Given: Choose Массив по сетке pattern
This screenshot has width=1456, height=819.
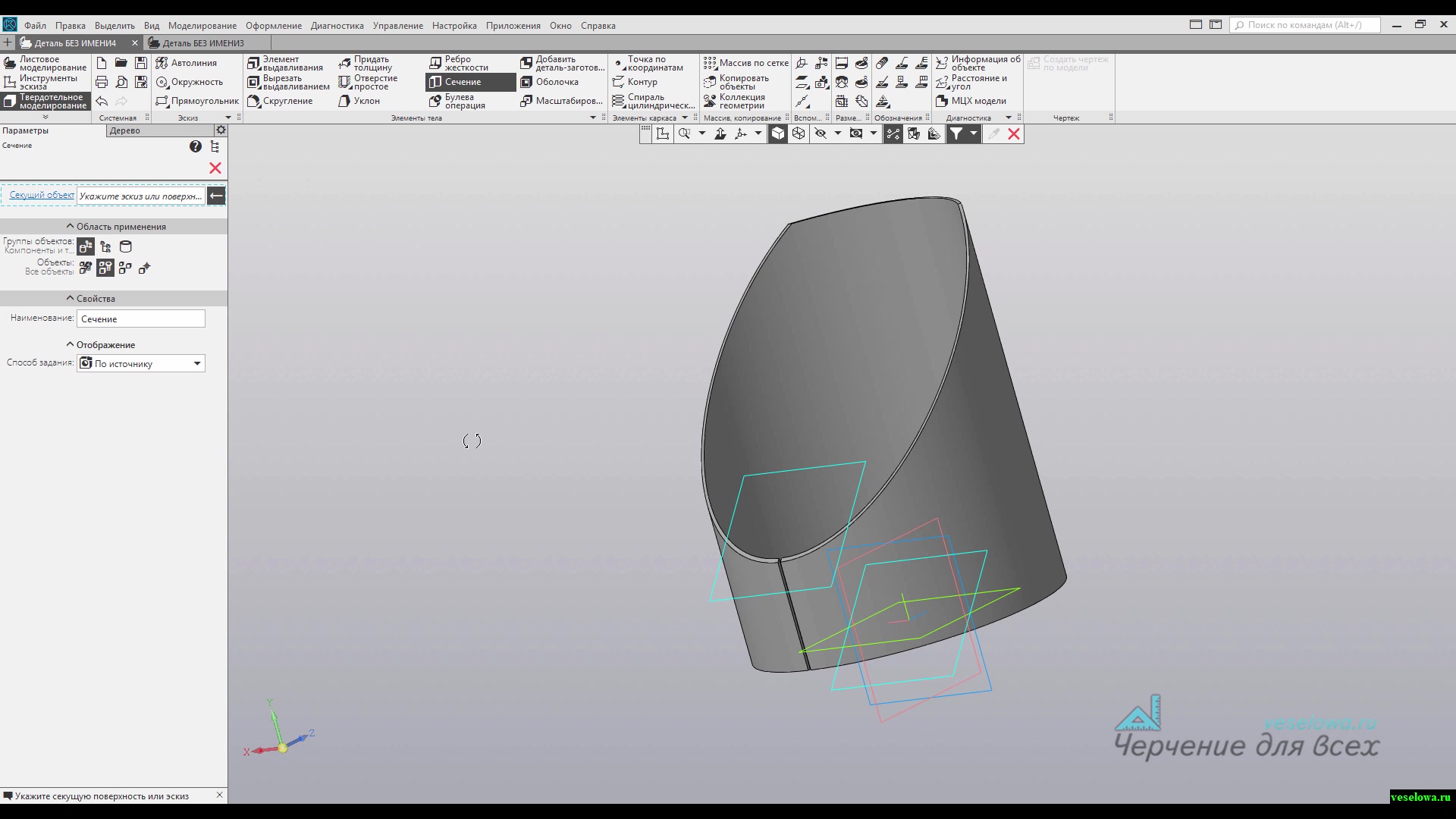Looking at the screenshot, I should [x=746, y=63].
